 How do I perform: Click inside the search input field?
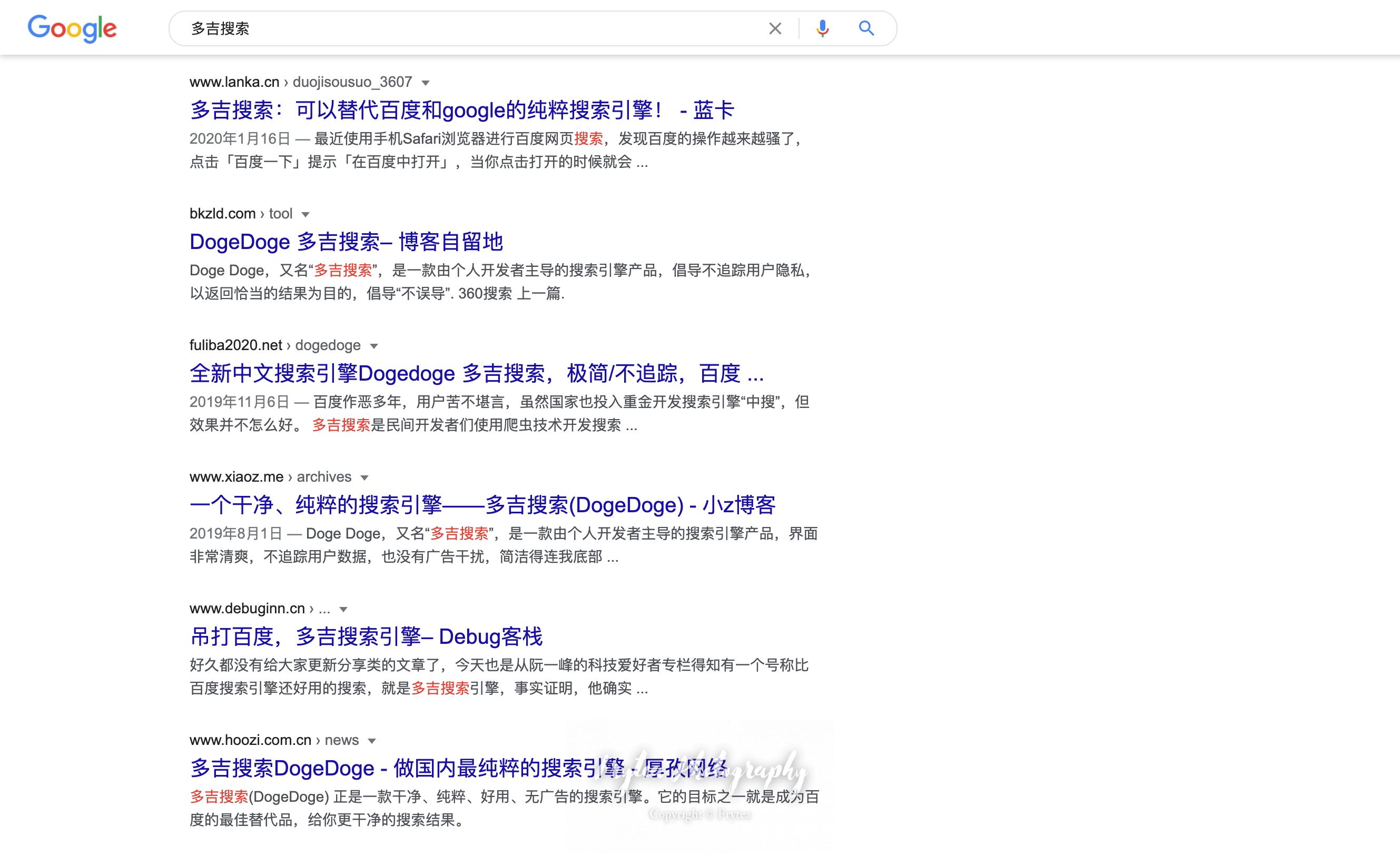click(x=455, y=28)
